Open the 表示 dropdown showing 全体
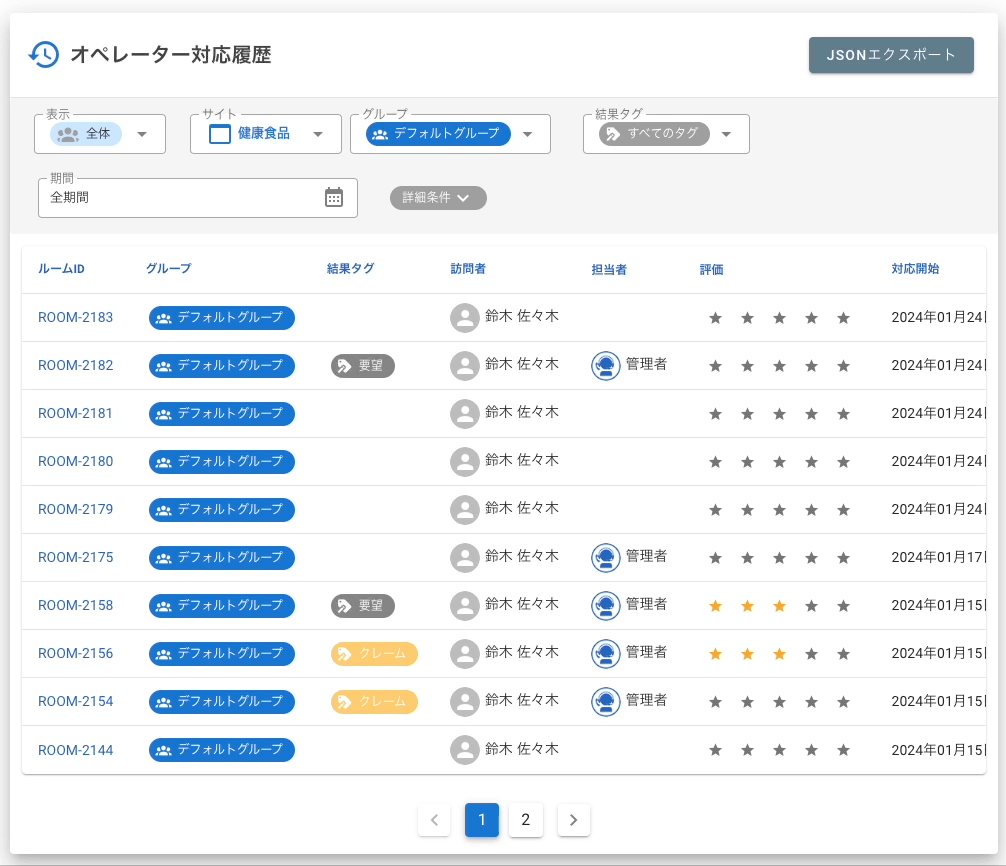Image resolution: width=1006 pixels, height=866 pixels. [100, 134]
